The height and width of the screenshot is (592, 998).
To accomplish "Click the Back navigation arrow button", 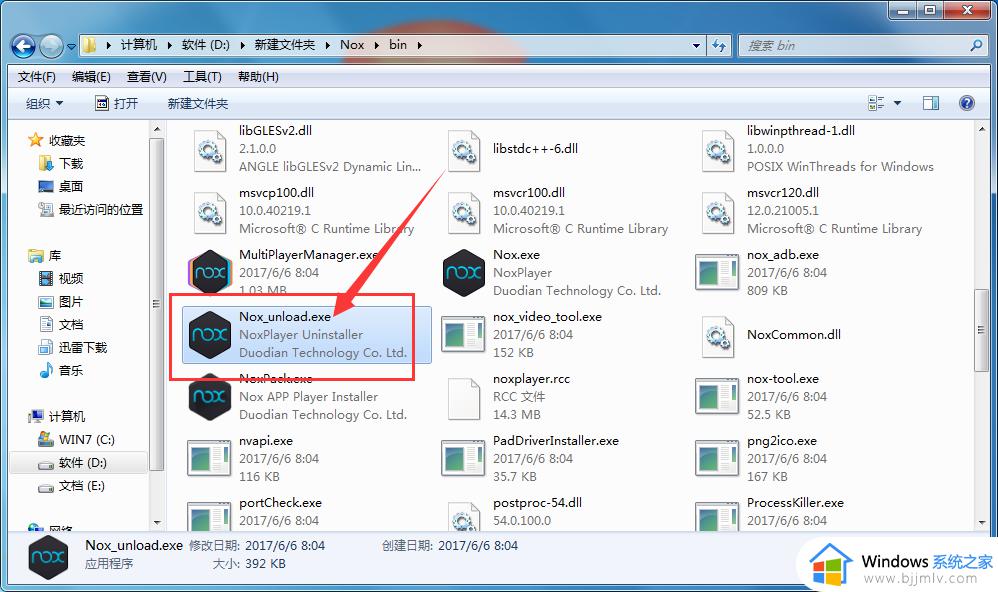I will [x=24, y=46].
